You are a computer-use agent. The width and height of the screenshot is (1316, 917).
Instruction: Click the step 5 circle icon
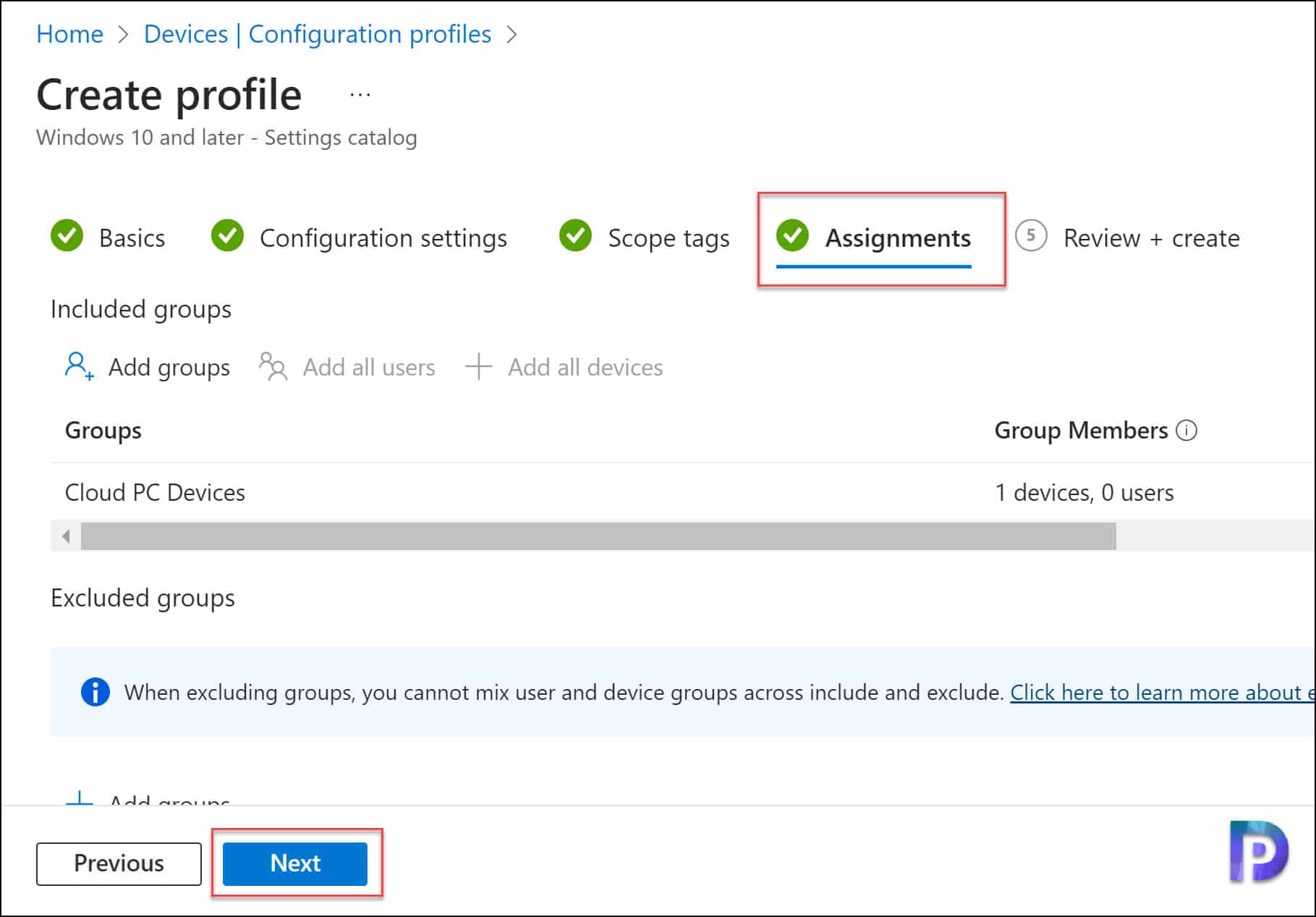point(1031,236)
